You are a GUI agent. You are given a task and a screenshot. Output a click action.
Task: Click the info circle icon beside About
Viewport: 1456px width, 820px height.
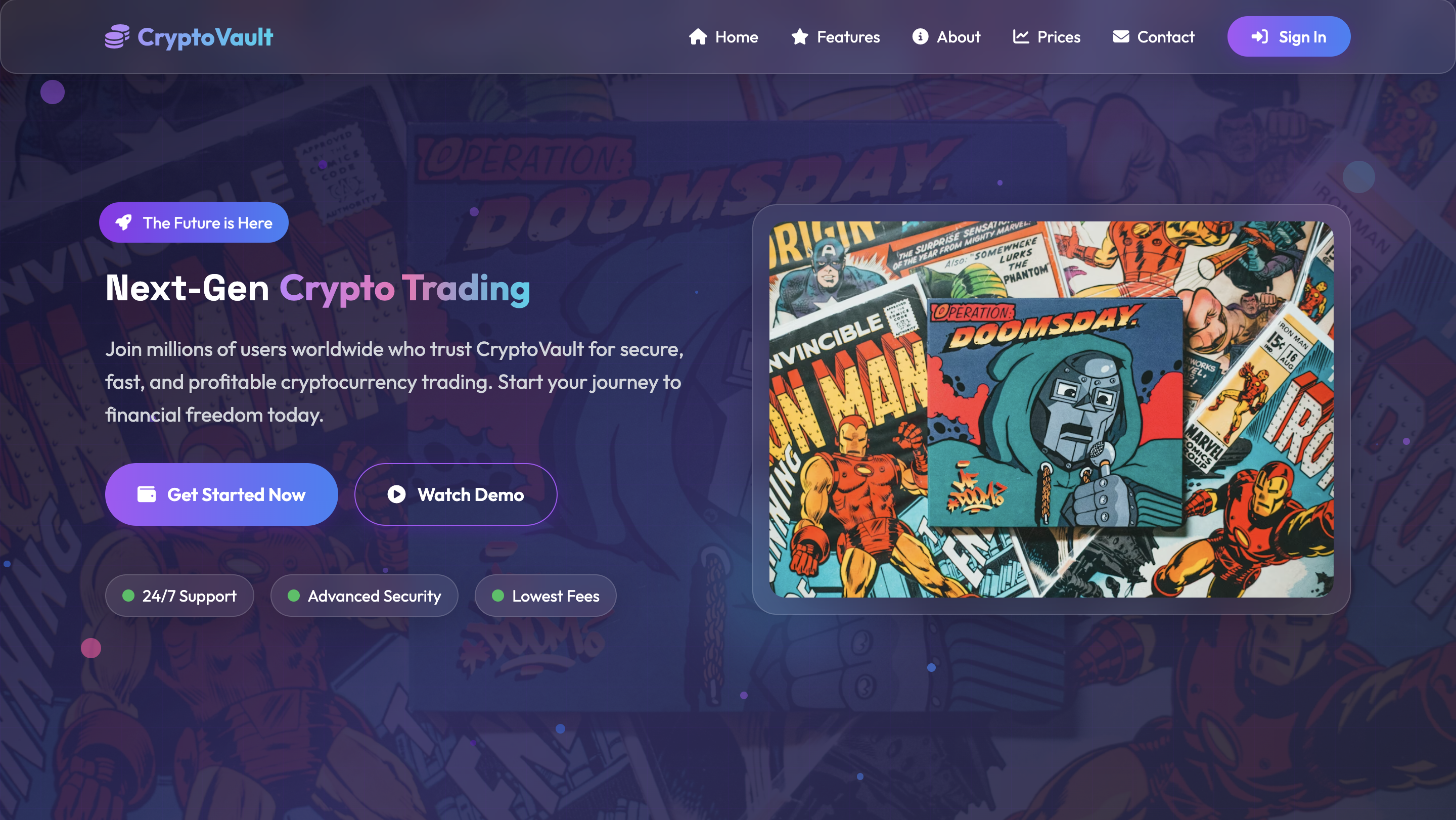click(x=920, y=37)
